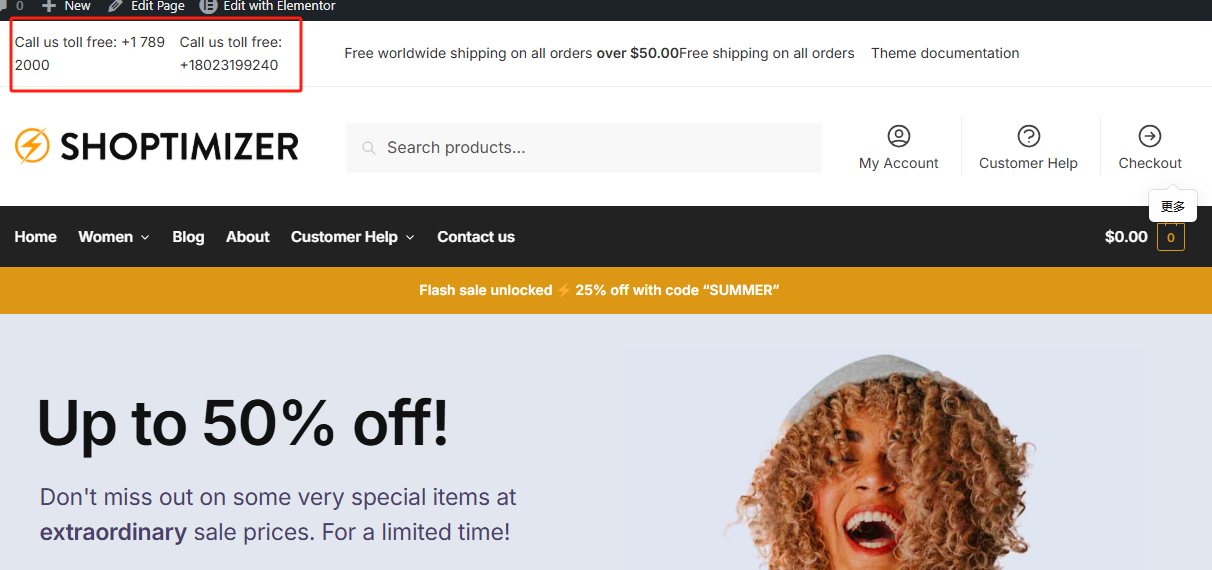1212x570 pixels.
Task: Open My Account user icon
Action: pyautogui.click(x=898, y=136)
